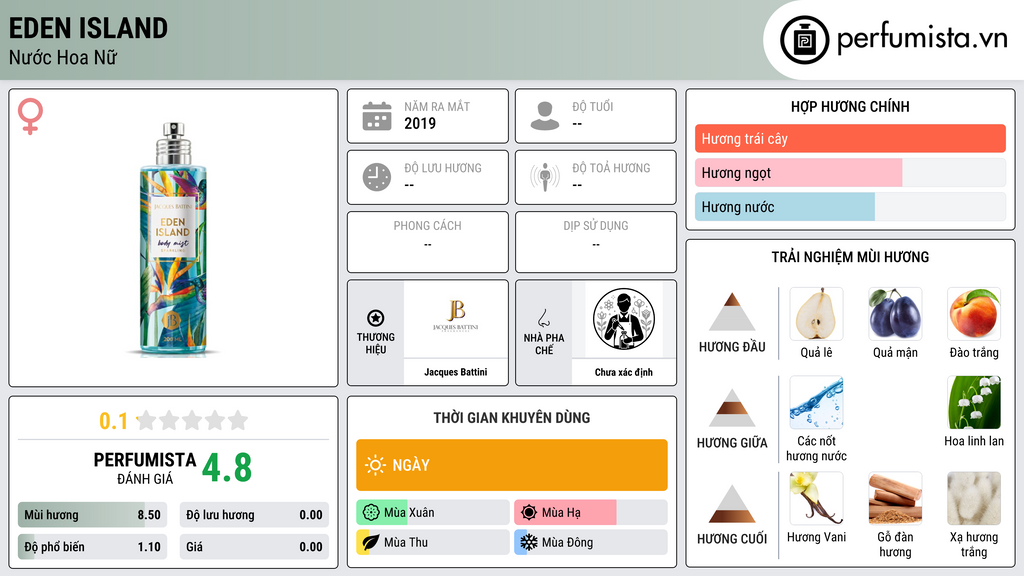Click the Độ phổ biến 1.10 score bar
Viewport: 1024px width, 576px height.
click(x=92, y=547)
